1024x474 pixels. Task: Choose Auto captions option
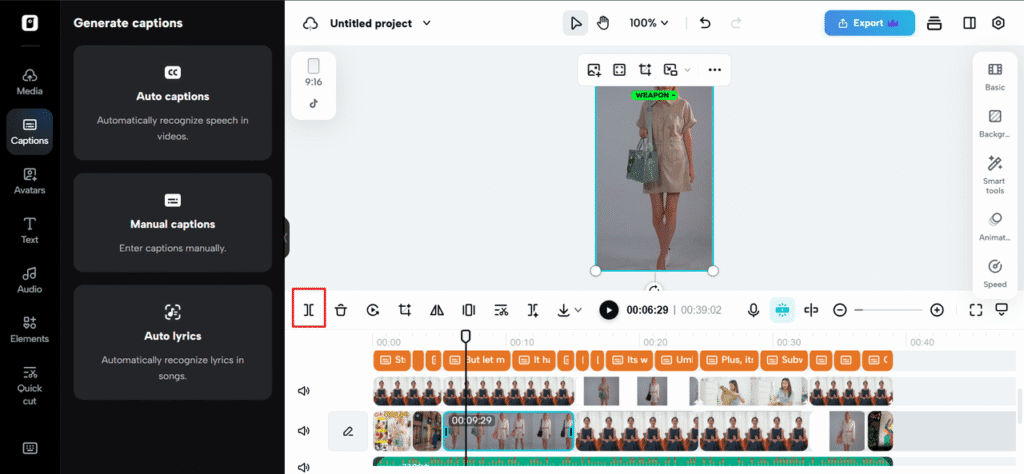click(173, 102)
